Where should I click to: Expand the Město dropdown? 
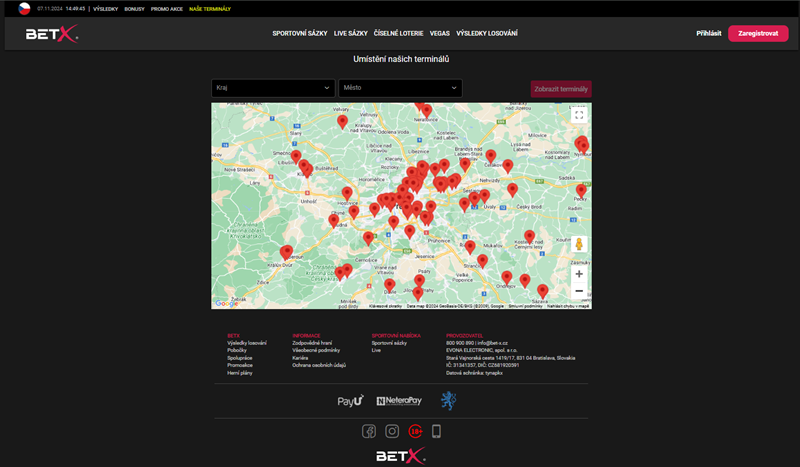pyautogui.click(x=400, y=88)
